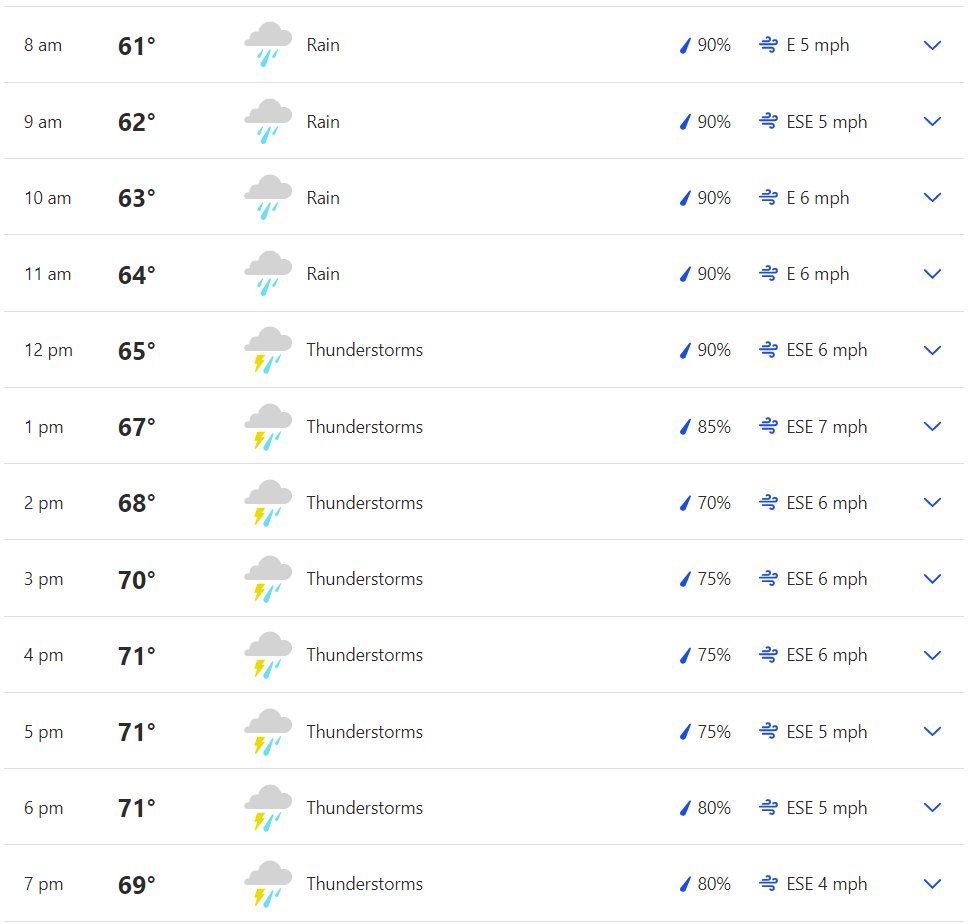The image size is (973, 924).
Task: Click the raindrop icon next to 70%
Action: tap(685, 503)
